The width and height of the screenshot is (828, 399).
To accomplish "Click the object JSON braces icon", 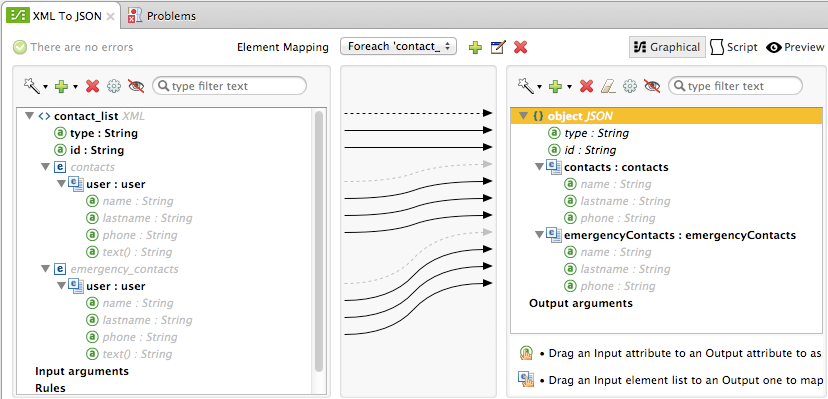I will [x=538, y=116].
